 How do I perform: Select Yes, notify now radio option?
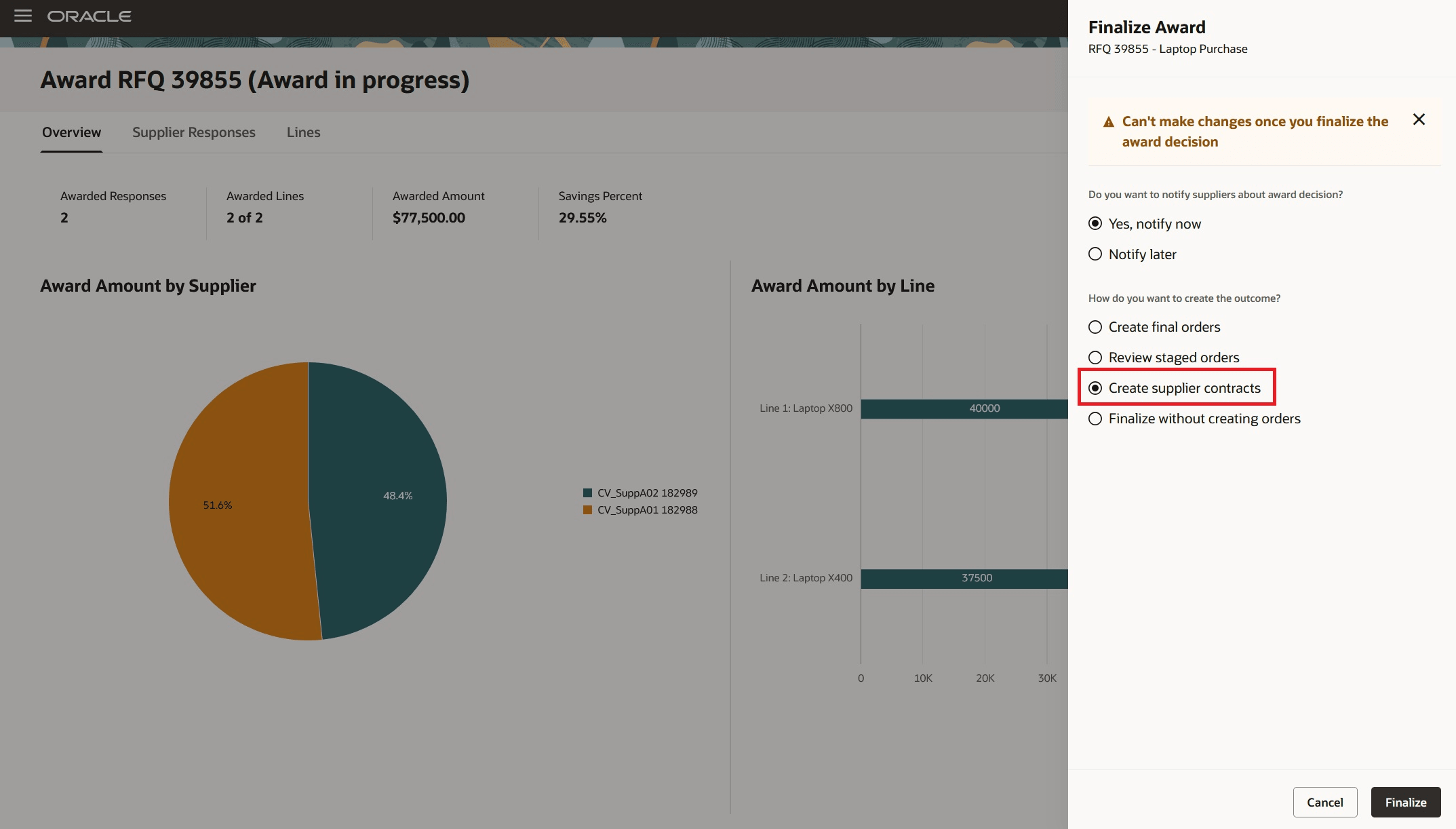[x=1095, y=224]
